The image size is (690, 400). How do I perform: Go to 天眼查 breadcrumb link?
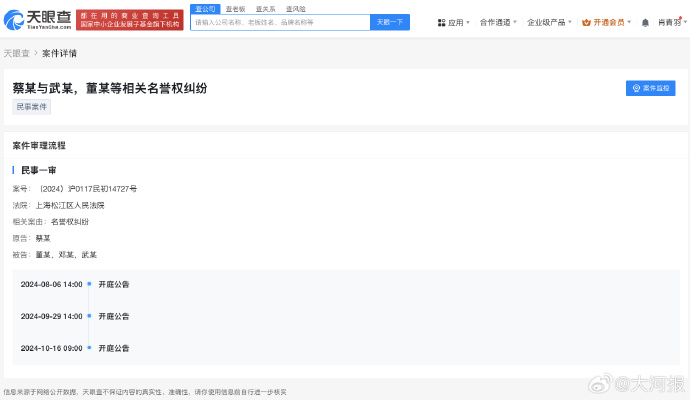pos(16,53)
